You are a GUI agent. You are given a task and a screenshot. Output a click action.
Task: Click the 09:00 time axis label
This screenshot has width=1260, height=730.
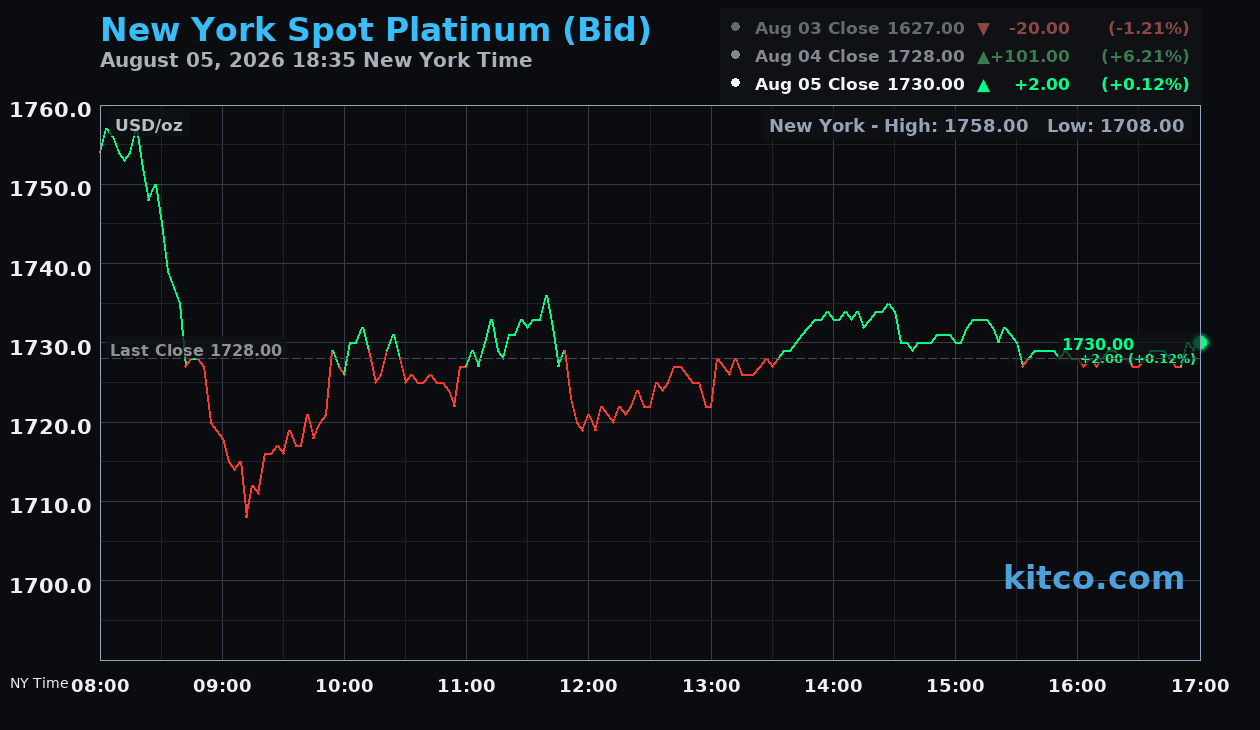(222, 686)
